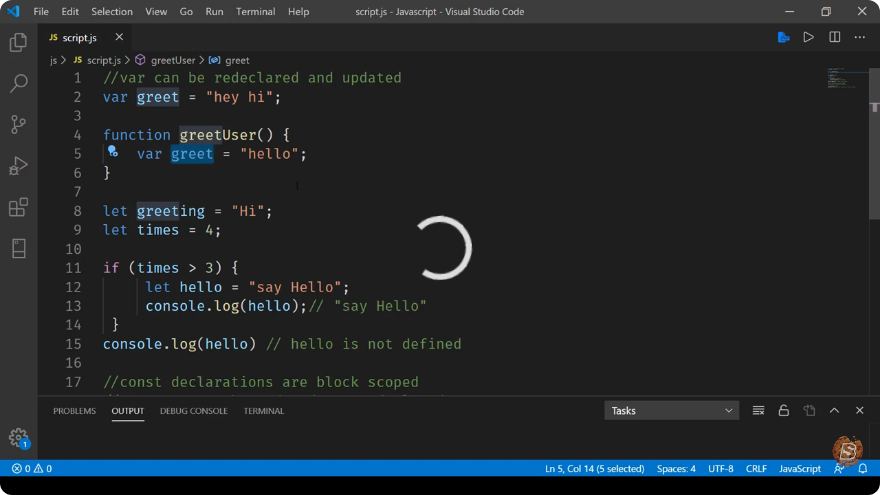880x495 pixels.
Task: Clear the output panel
Action: [x=758, y=411]
